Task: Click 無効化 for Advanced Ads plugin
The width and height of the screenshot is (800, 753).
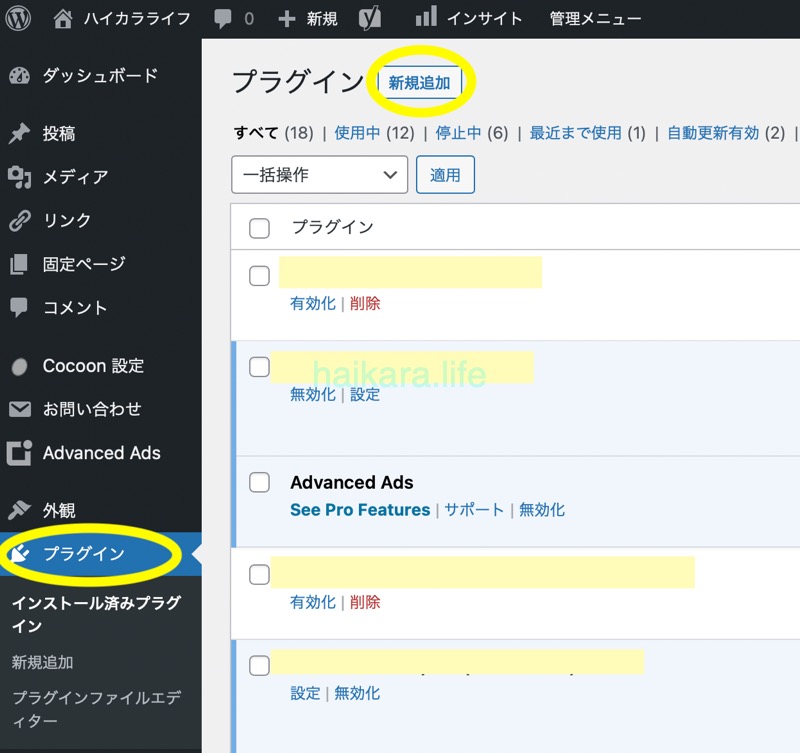Action: click(542, 510)
